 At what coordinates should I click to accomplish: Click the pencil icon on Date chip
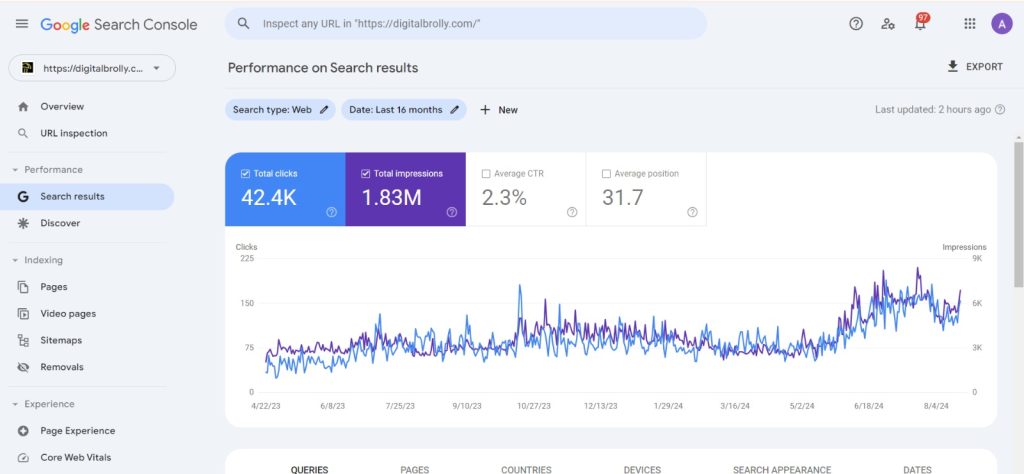tap(455, 110)
